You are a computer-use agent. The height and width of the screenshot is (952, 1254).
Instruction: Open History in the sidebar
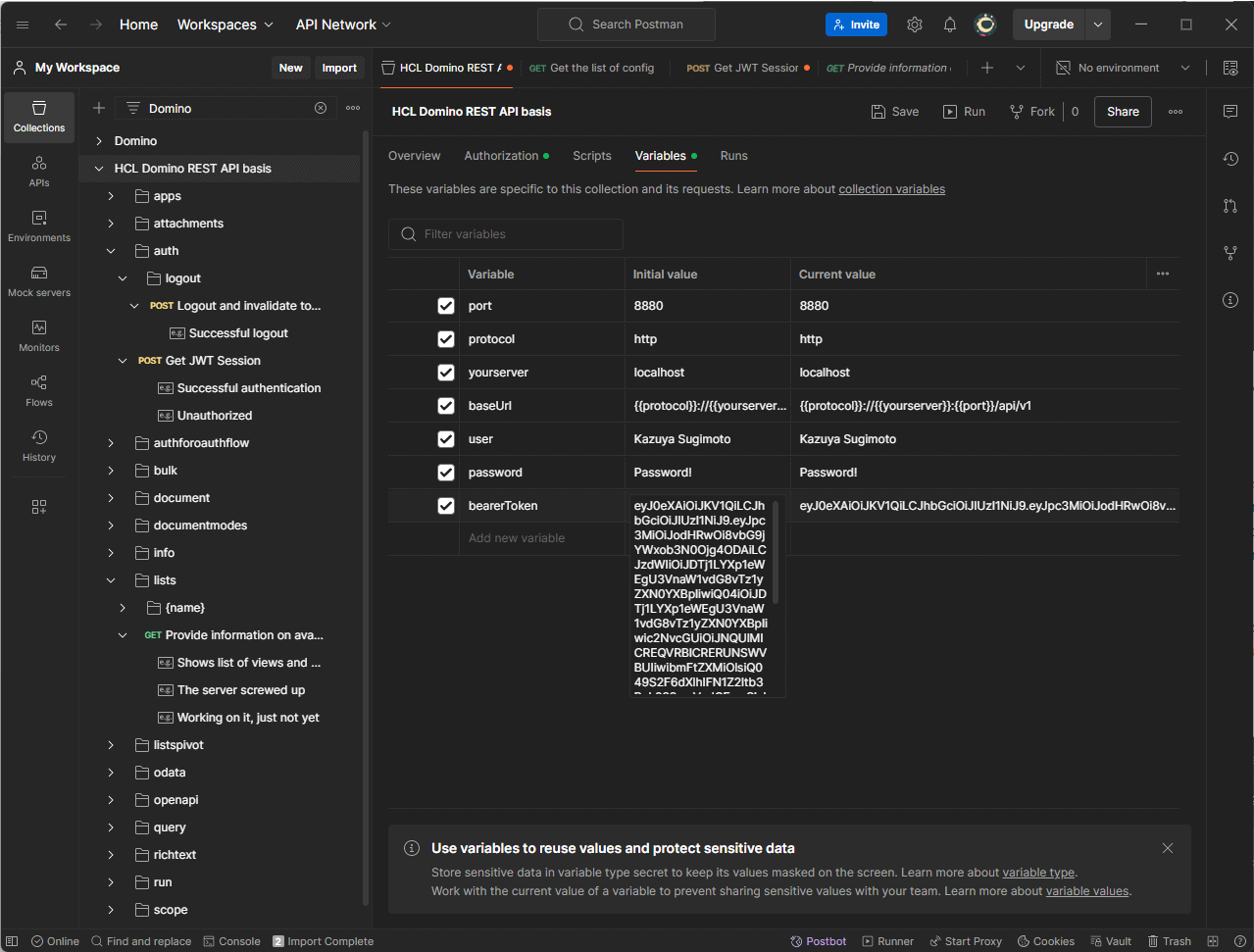coord(39,445)
